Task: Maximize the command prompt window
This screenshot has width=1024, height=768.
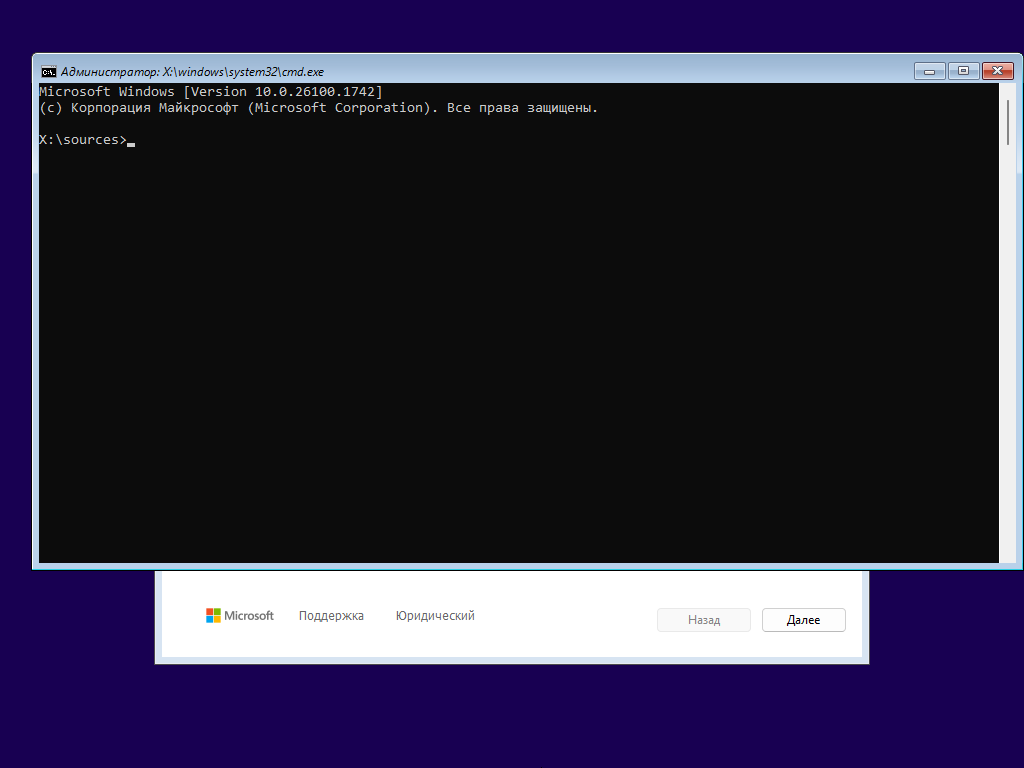Action: point(962,71)
